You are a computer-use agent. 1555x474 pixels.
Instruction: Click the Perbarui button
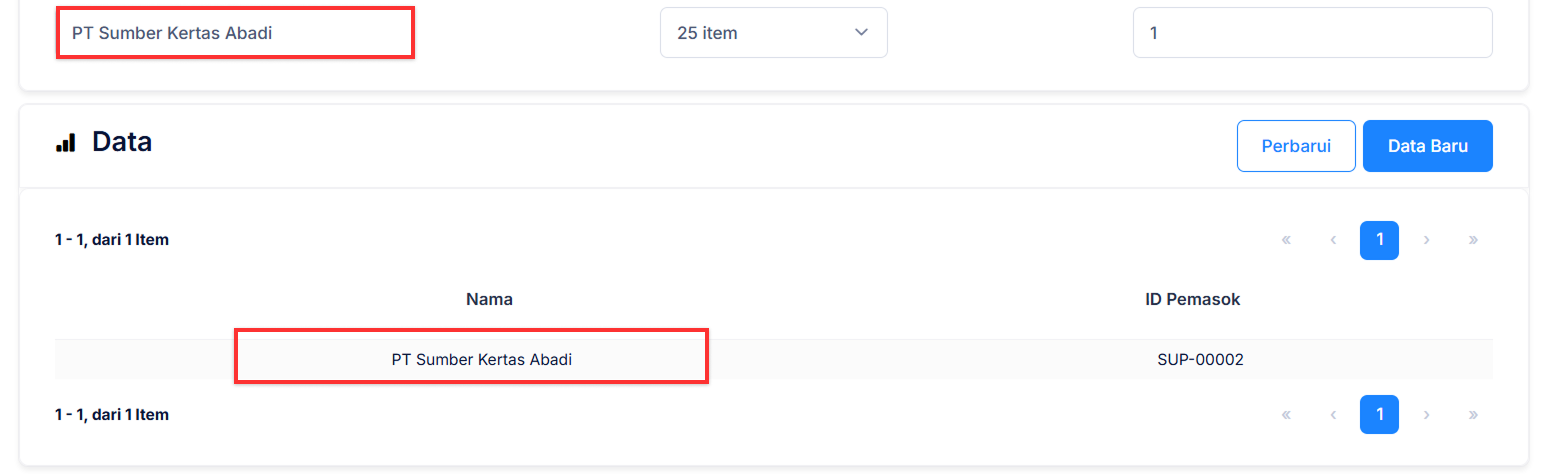pyautogui.click(x=1296, y=146)
